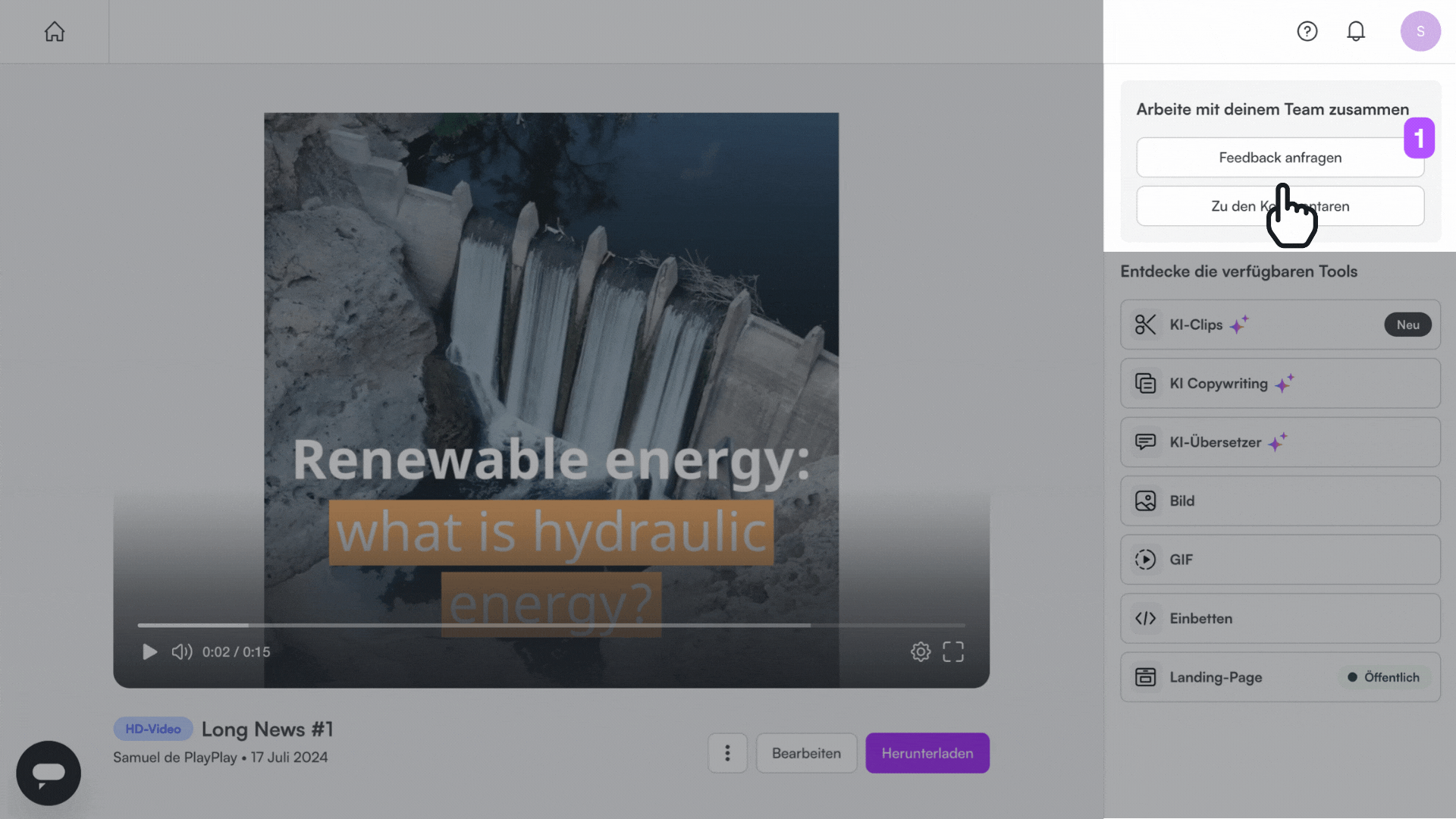This screenshot has height=819, width=1456.
Task: Click the HD-Video badge
Action: point(153,729)
